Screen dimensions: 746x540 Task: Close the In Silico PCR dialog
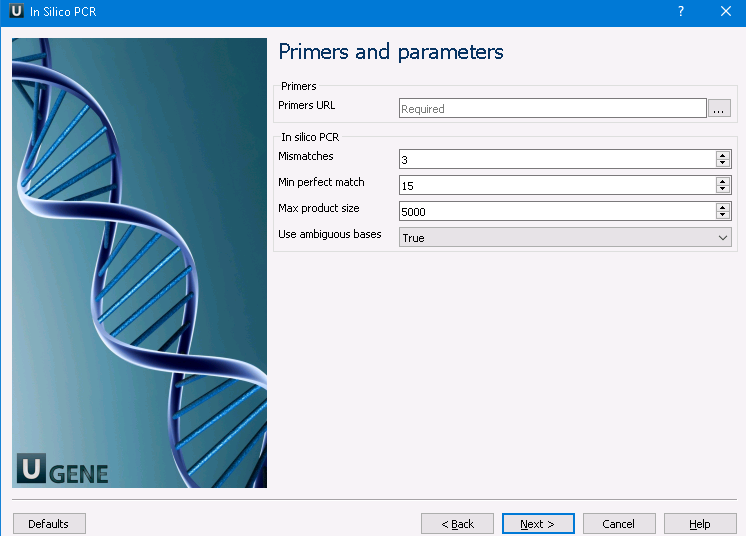[x=726, y=11]
